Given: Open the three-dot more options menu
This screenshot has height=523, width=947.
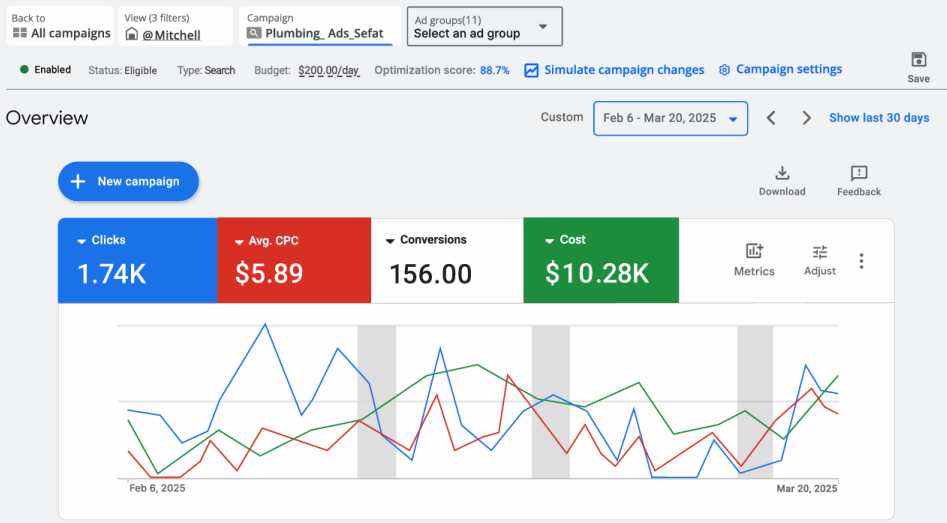Looking at the screenshot, I should (x=861, y=261).
